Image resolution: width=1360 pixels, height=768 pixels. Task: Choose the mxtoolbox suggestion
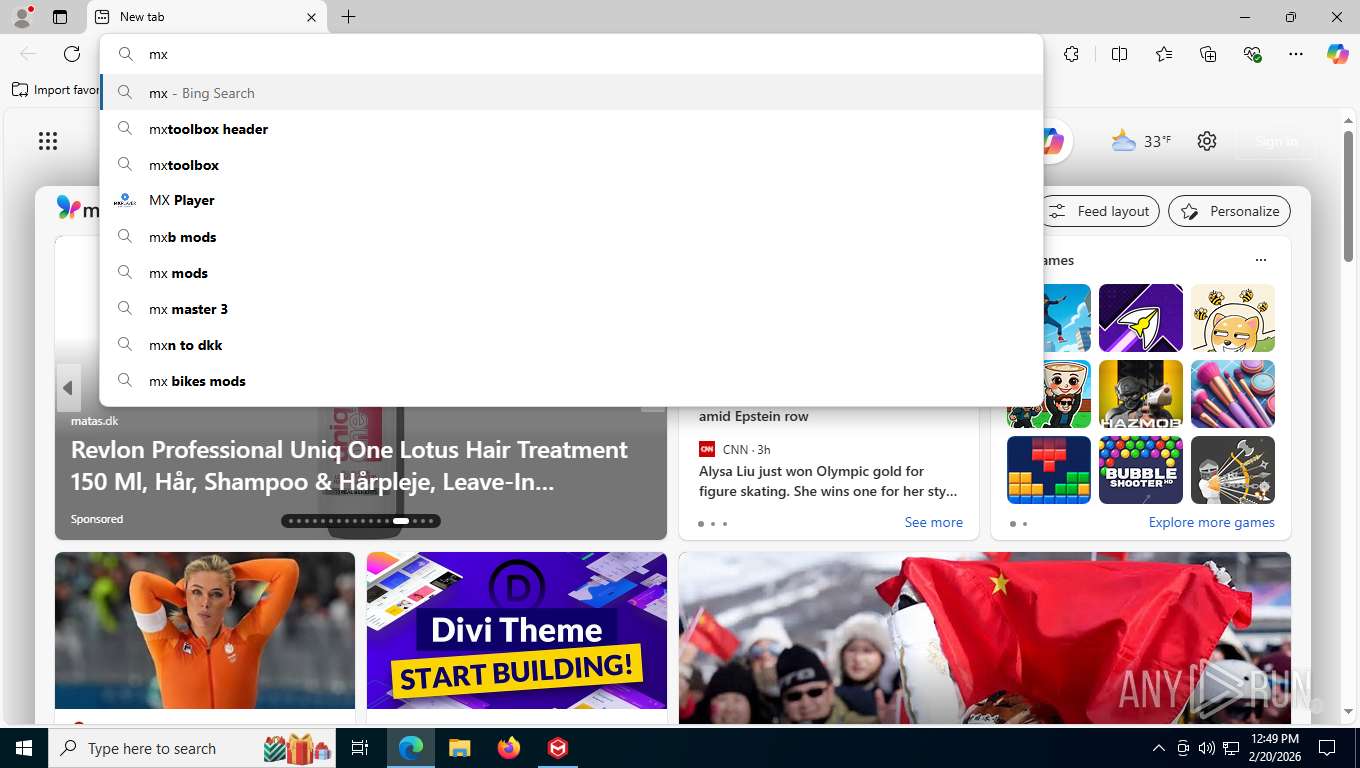click(x=571, y=165)
